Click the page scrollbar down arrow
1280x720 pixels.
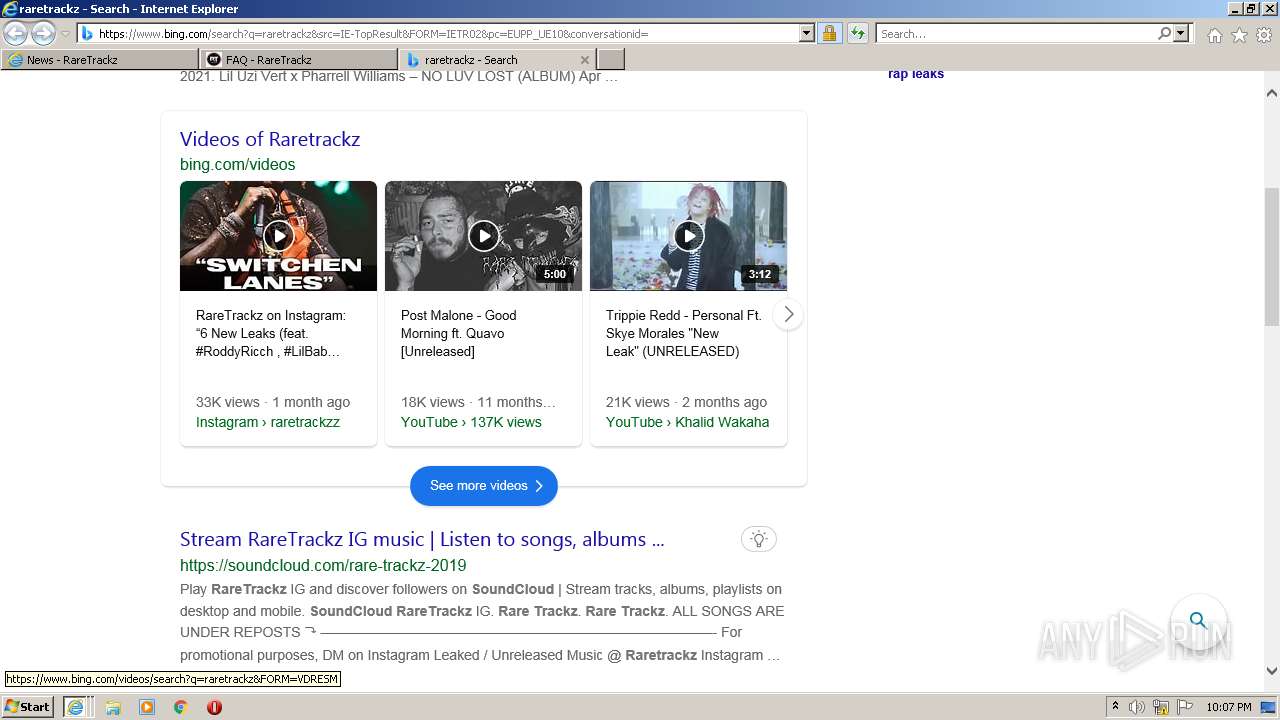click(1272, 671)
